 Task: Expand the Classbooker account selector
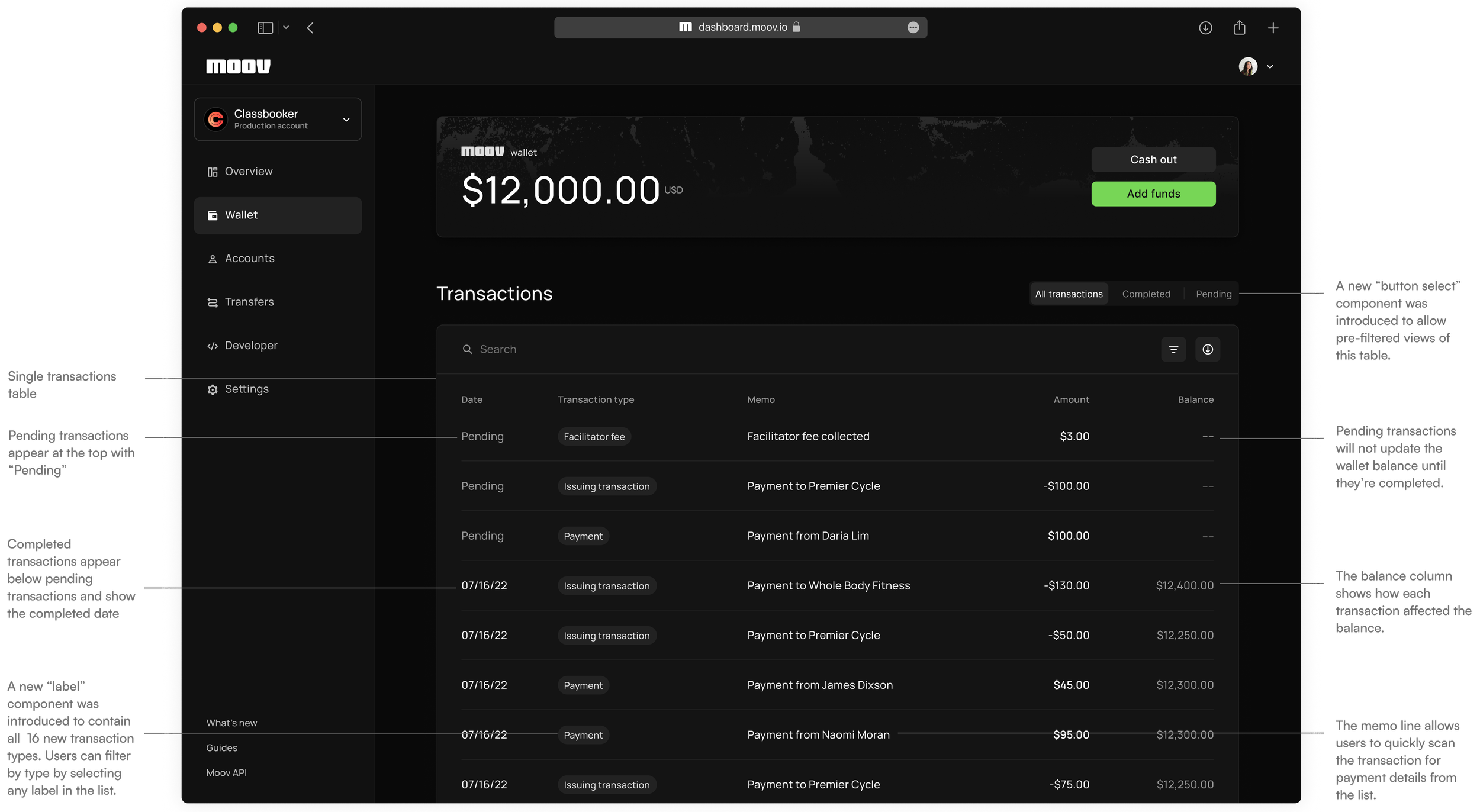click(x=278, y=120)
